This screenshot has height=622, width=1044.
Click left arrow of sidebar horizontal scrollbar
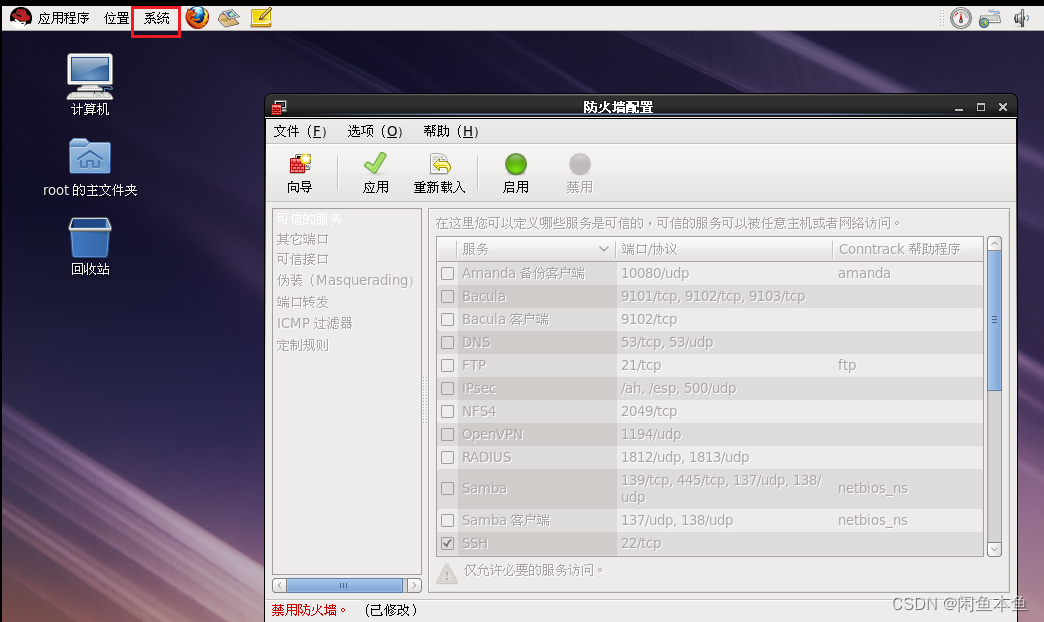[x=280, y=585]
